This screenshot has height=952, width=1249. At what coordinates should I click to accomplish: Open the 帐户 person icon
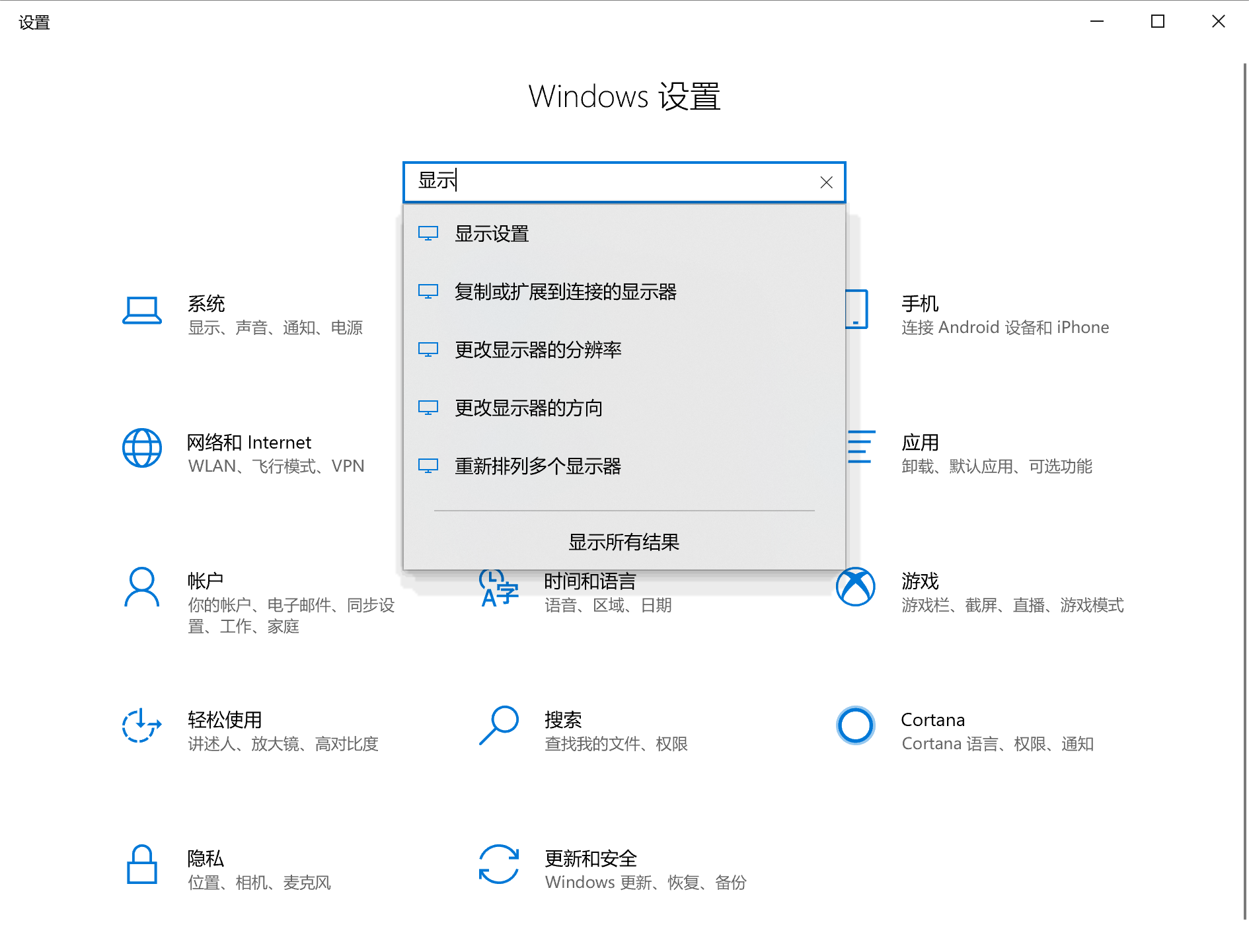pos(141,587)
